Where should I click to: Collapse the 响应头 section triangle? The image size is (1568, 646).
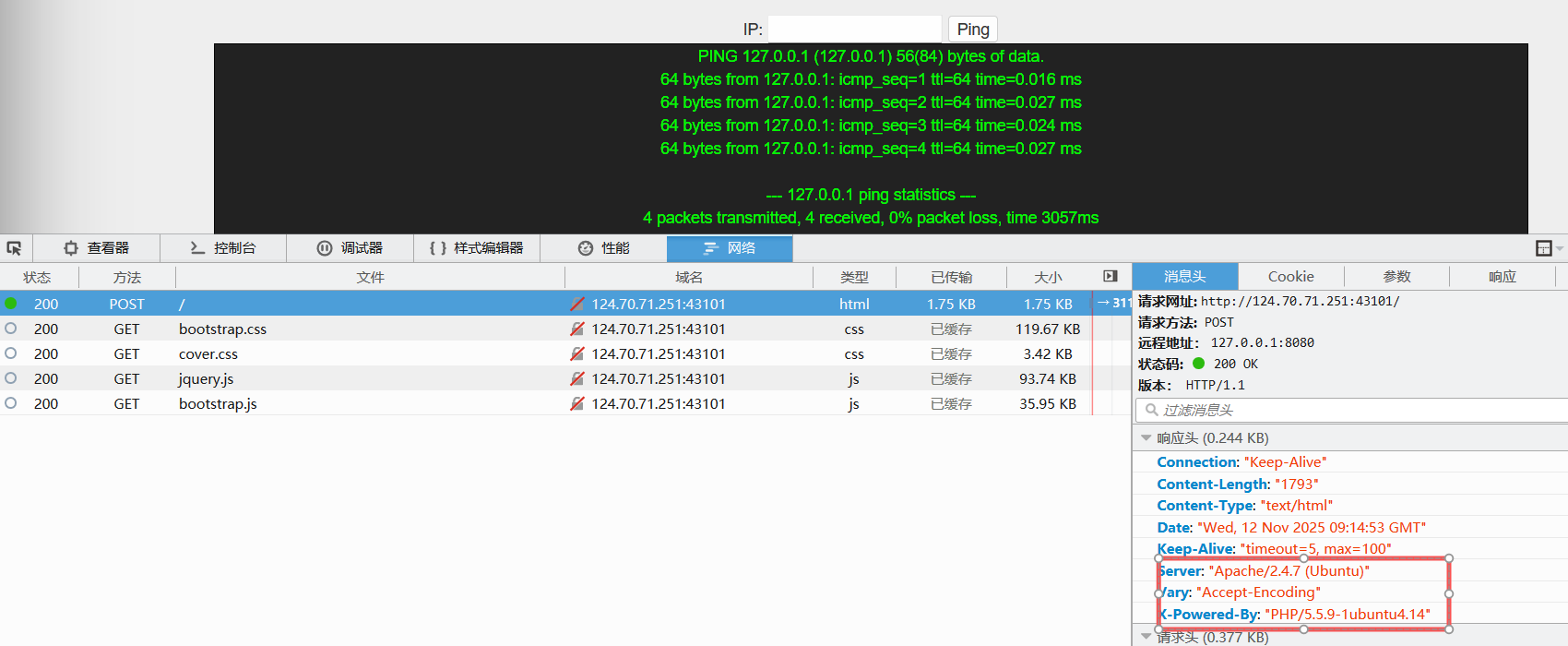1146,438
